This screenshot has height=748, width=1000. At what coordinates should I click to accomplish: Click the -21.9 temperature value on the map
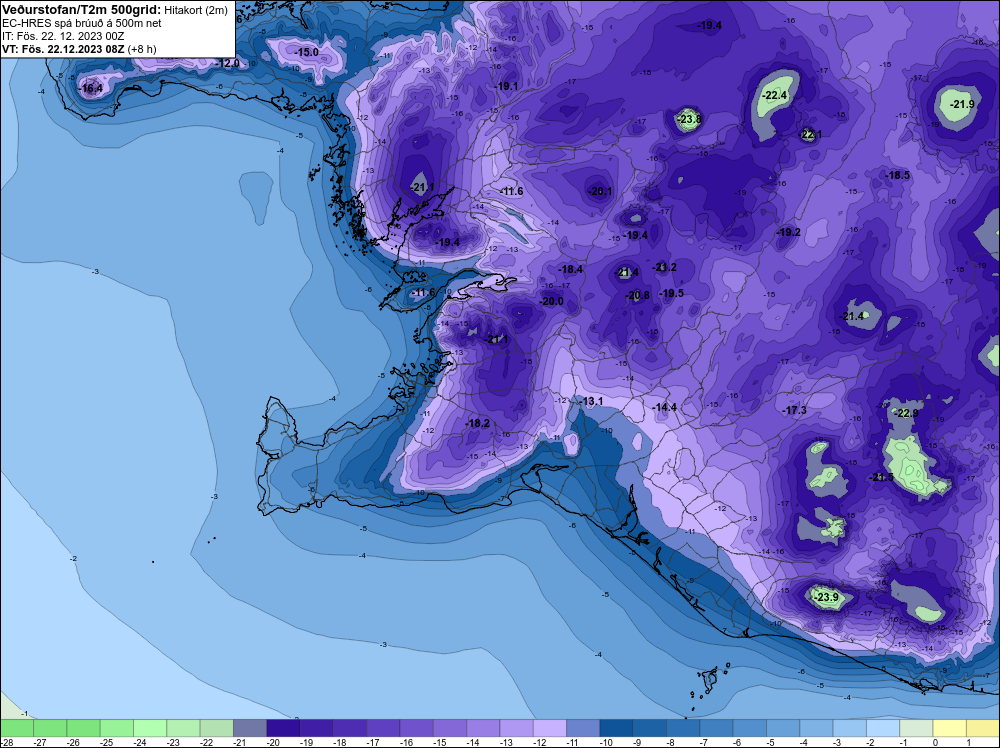[x=962, y=104]
